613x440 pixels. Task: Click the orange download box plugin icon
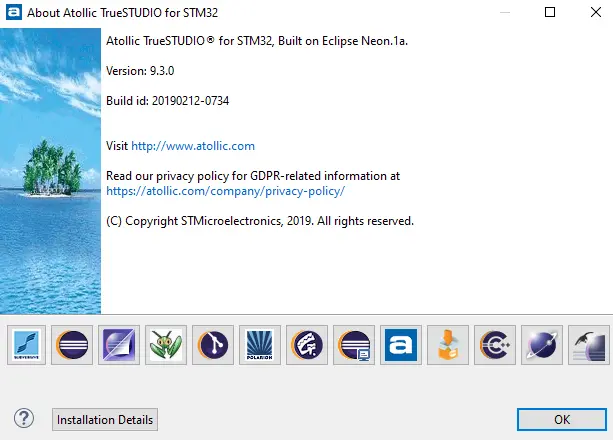pyautogui.click(x=448, y=345)
